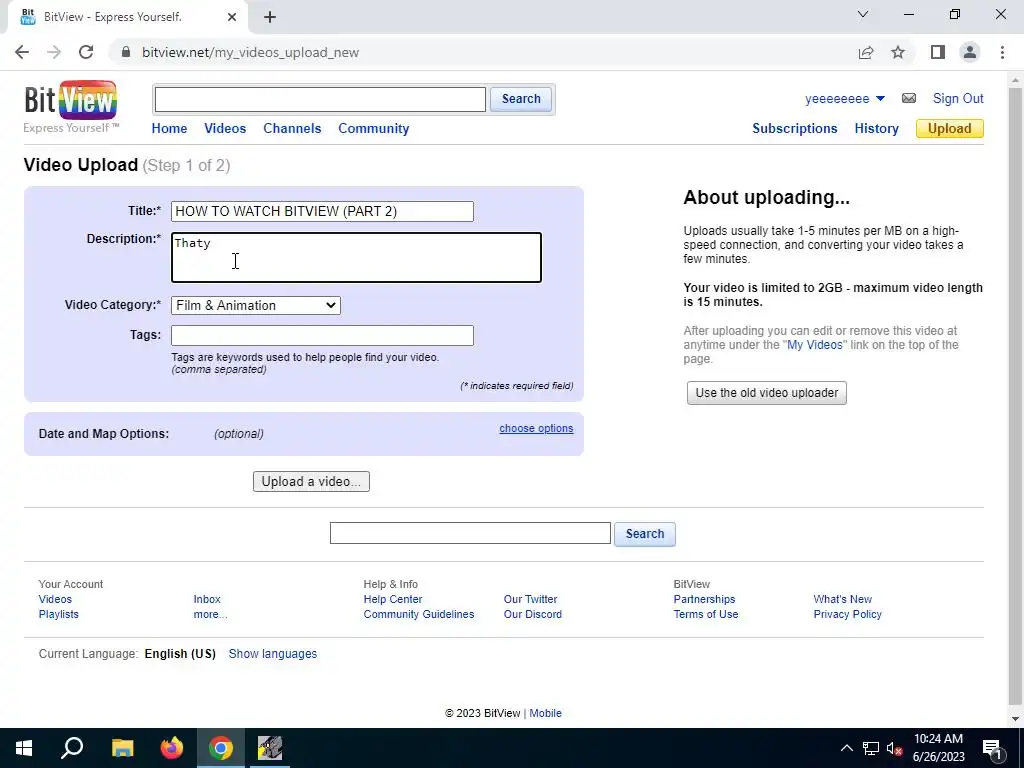Focus the top search input field
Viewport: 1024px width, 768px height.
point(320,99)
